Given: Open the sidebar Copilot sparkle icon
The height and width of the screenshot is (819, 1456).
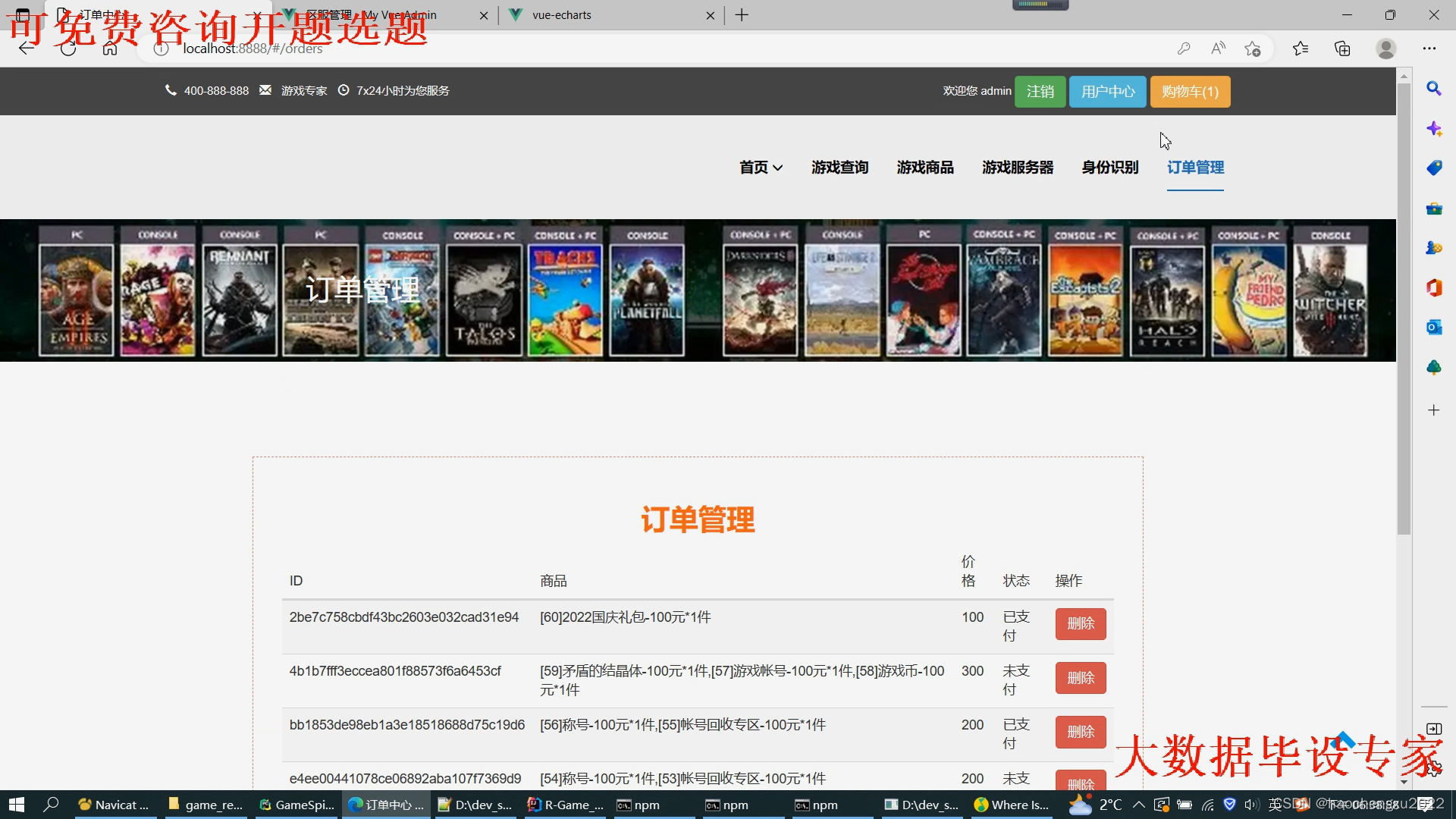Looking at the screenshot, I should point(1433,128).
